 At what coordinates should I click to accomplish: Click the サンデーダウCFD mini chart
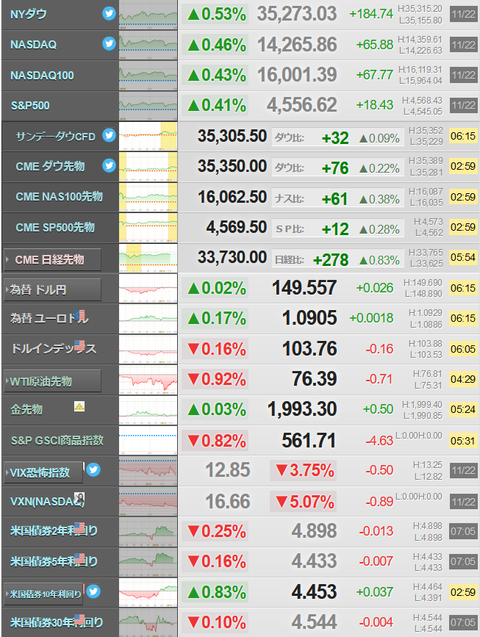tap(148, 136)
